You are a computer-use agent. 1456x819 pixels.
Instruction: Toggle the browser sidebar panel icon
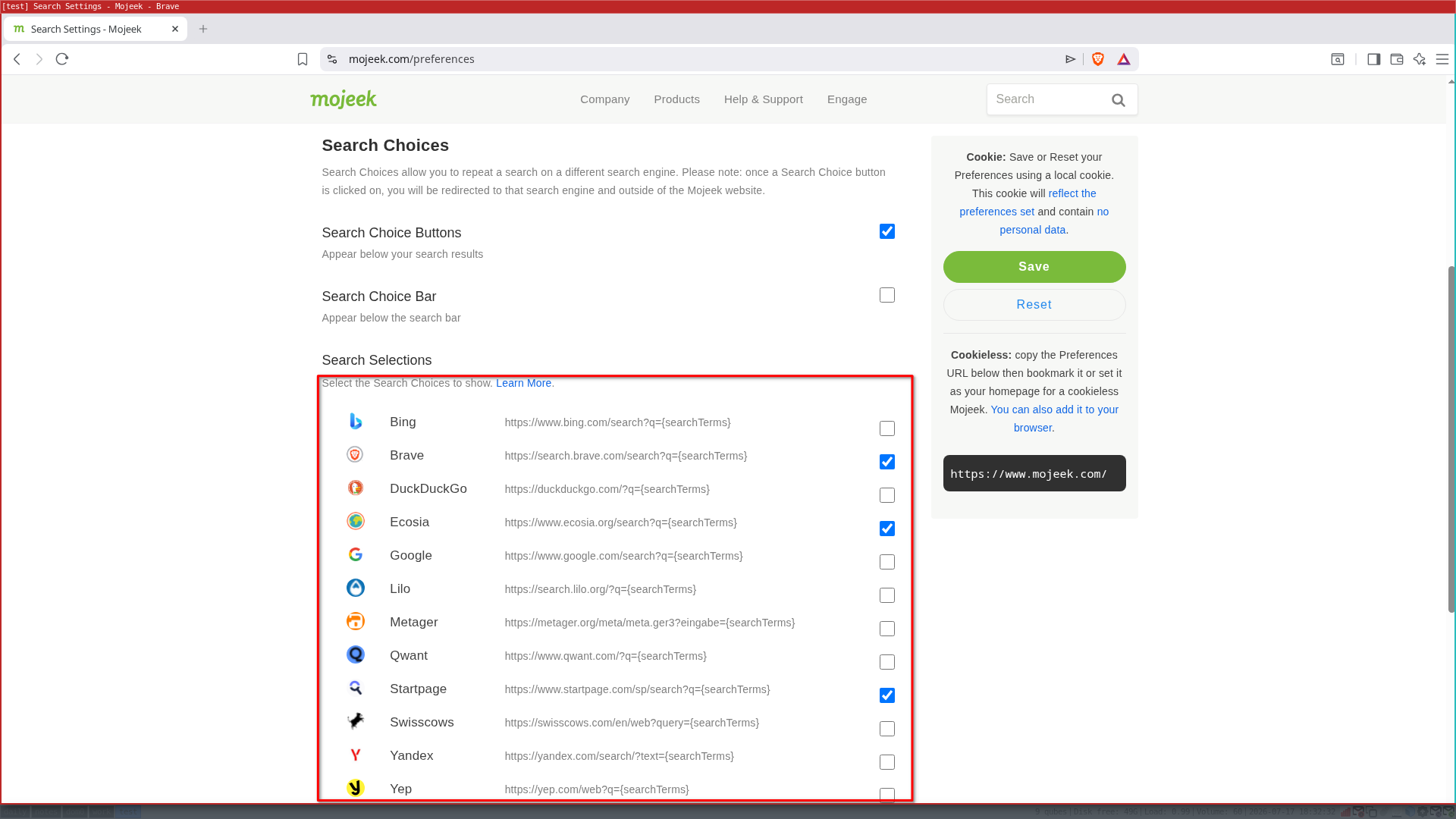coord(1373,59)
